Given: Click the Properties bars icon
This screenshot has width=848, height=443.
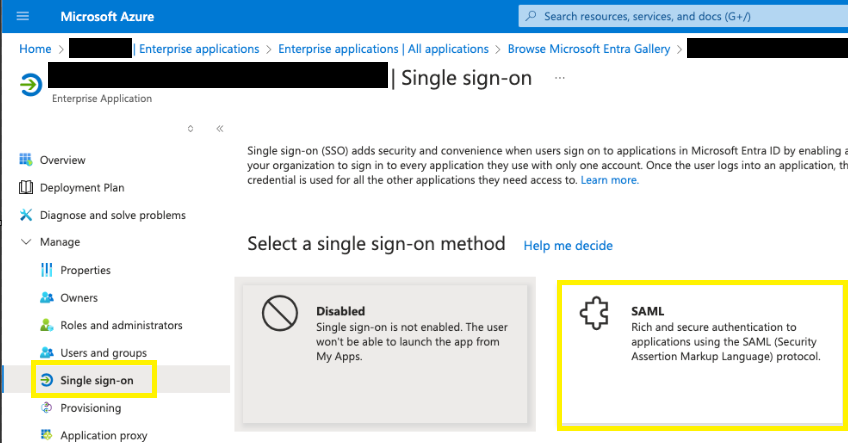Looking at the screenshot, I should pyautogui.click(x=47, y=270).
